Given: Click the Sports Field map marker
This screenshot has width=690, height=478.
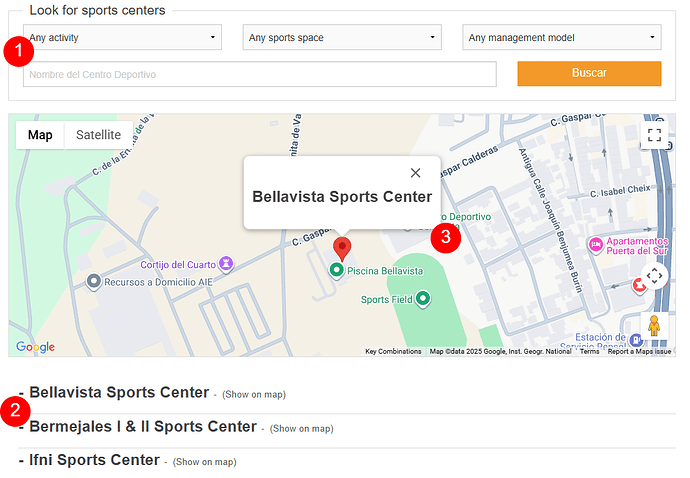Looking at the screenshot, I should (423, 298).
